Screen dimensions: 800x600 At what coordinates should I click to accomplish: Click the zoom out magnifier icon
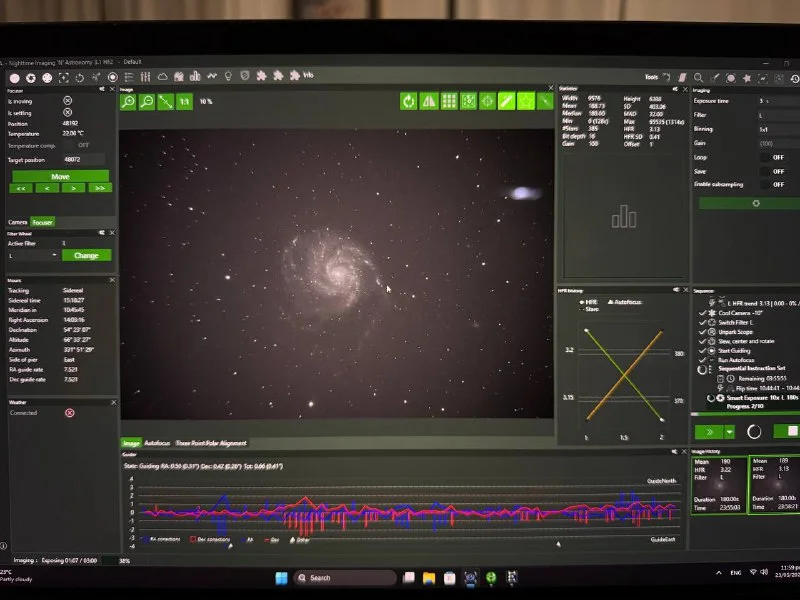coord(147,101)
